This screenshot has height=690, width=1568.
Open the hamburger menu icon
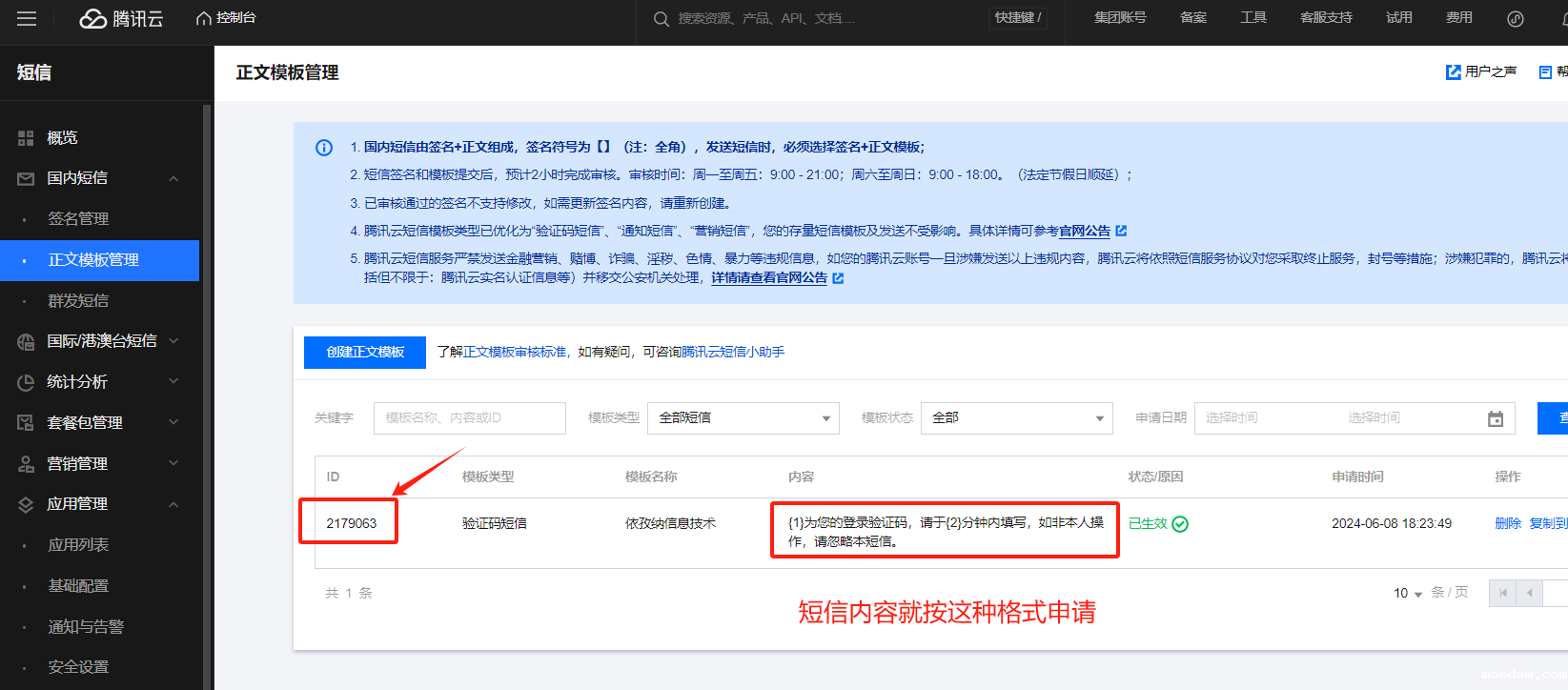tap(27, 18)
